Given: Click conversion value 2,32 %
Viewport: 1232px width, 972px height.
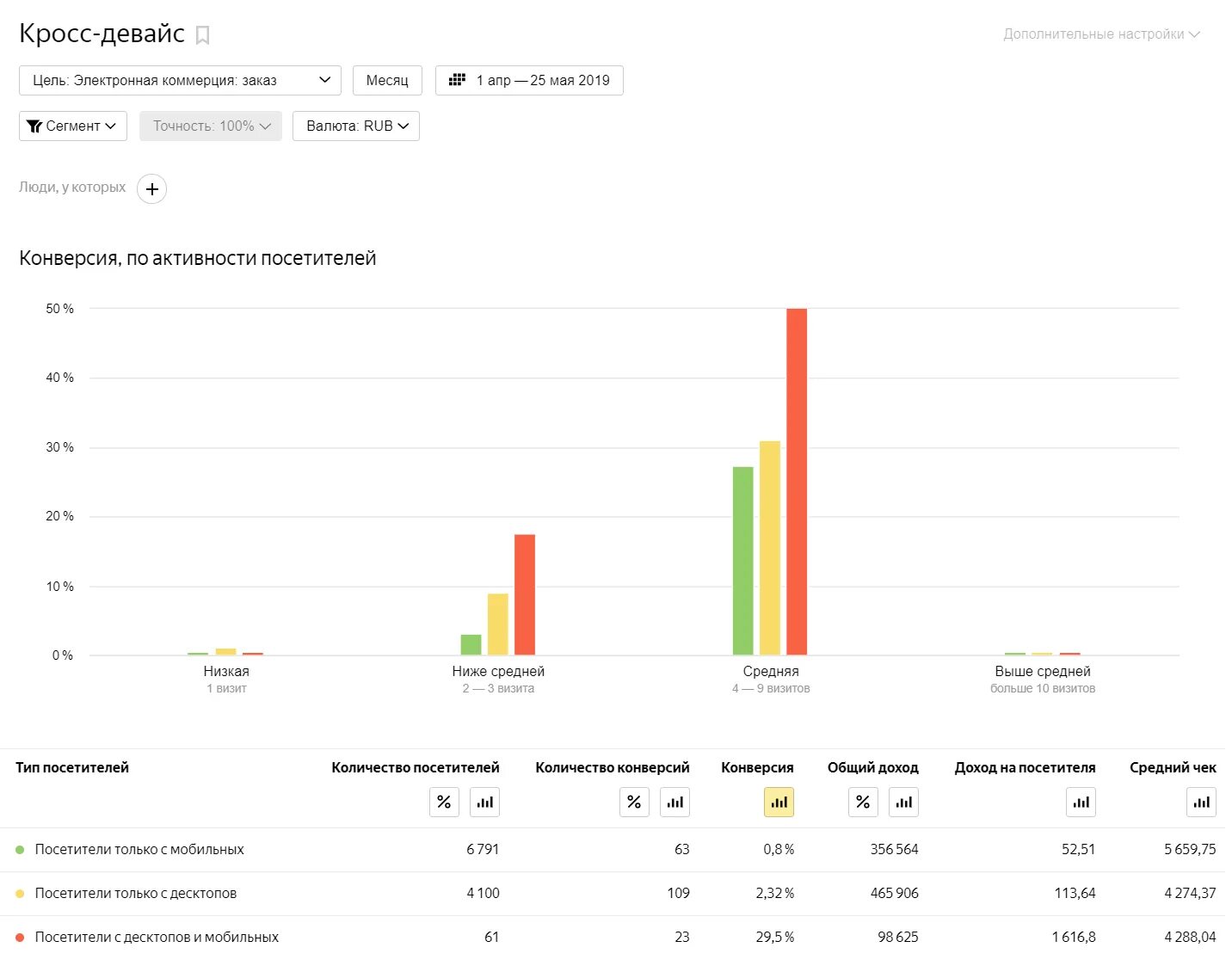Looking at the screenshot, I should 775,894.
